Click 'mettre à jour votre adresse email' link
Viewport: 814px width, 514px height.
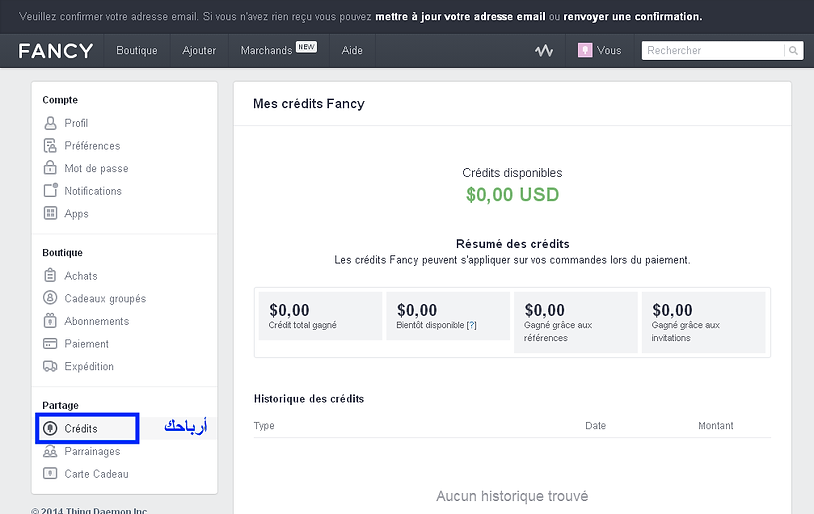(460, 17)
